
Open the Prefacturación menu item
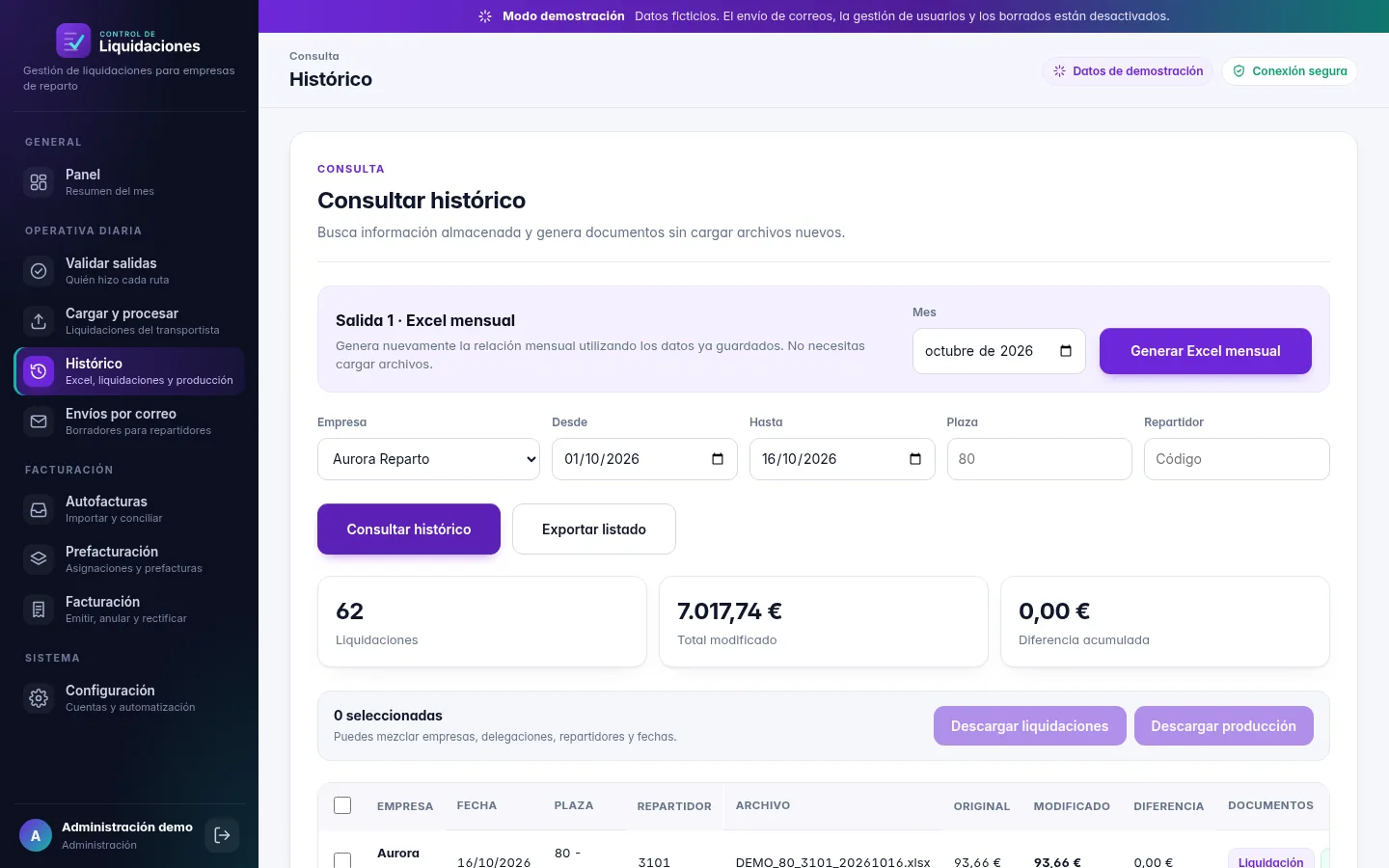pos(129,559)
